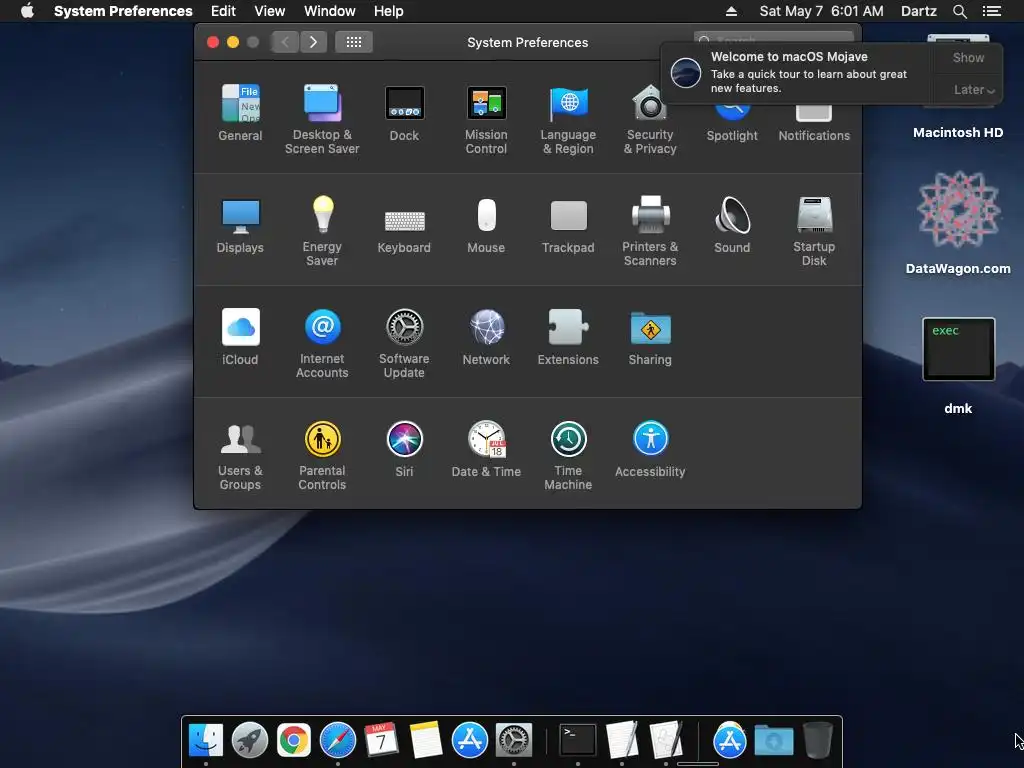Open Startup Disk preferences

(814, 231)
